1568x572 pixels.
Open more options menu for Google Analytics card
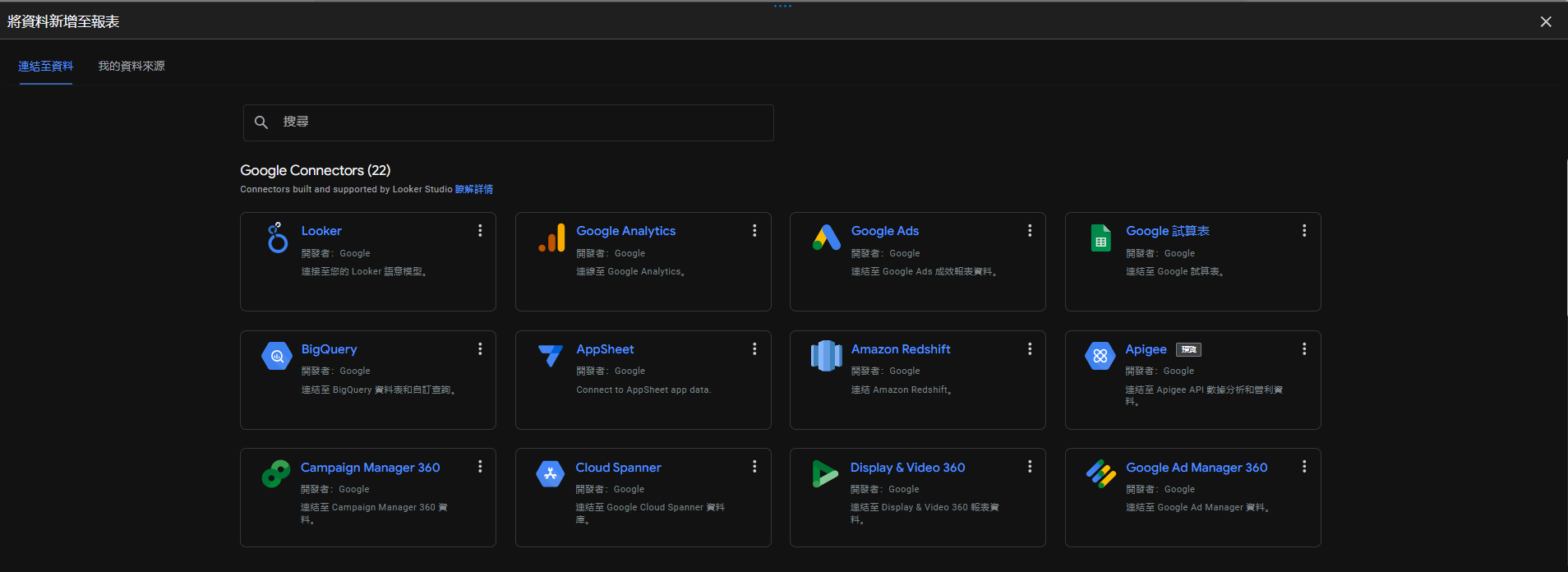click(754, 231)
